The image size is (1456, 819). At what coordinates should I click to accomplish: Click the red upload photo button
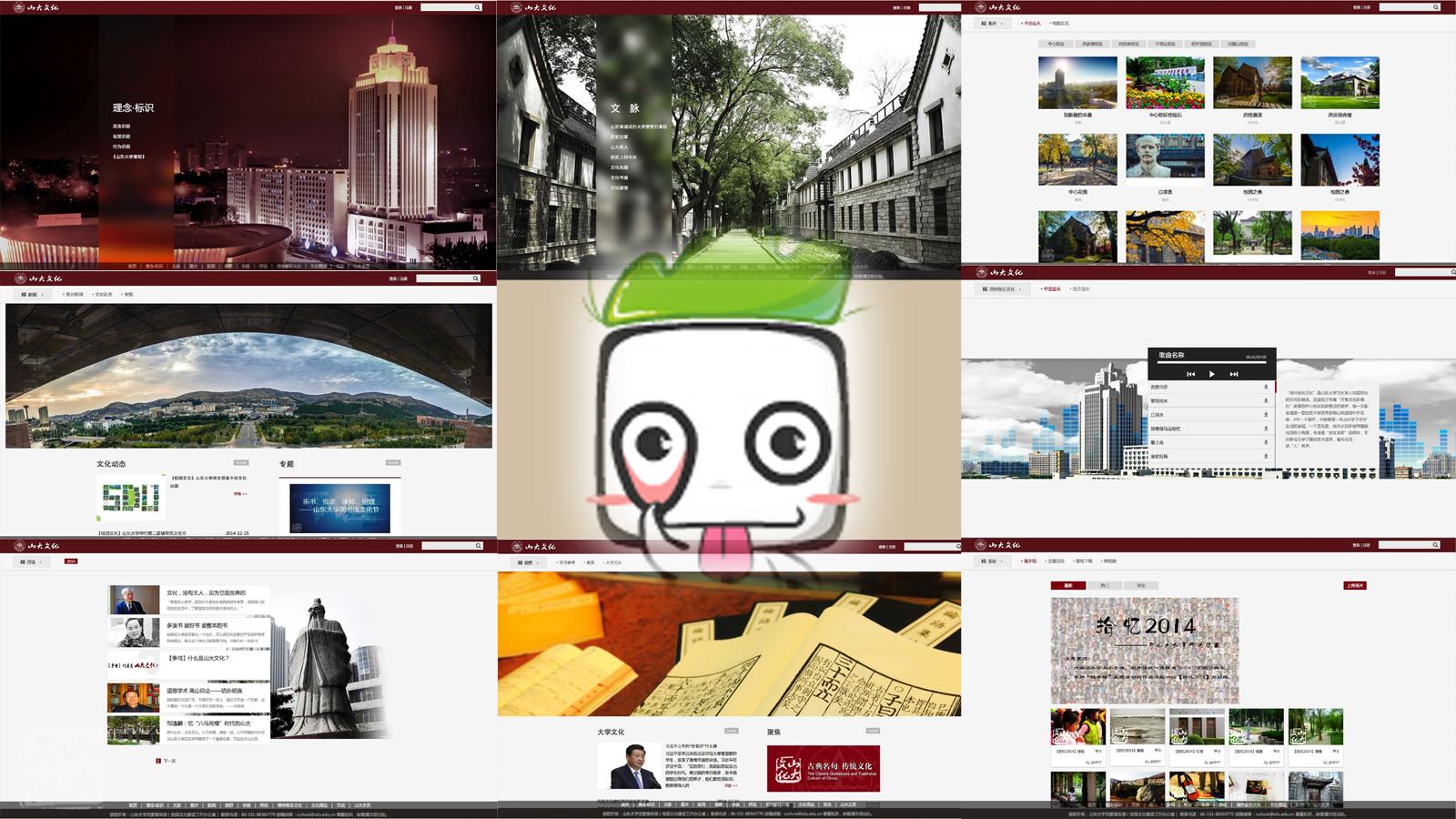pyautogui.click(x=1355, y=585)
